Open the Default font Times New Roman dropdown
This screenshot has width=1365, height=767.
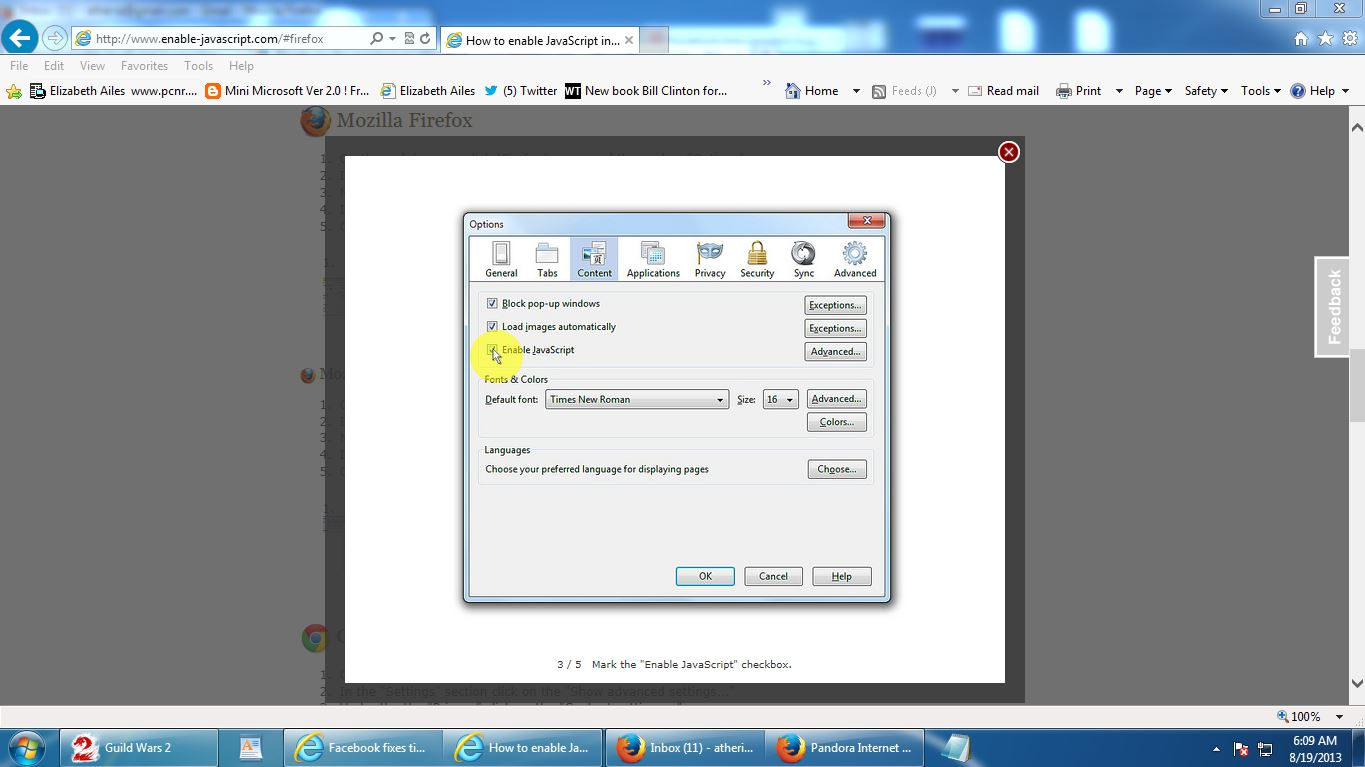[x=637, y=399]
